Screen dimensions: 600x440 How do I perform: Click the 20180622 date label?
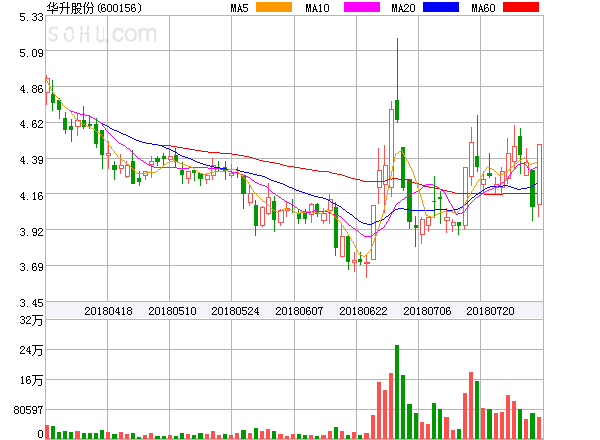(x=363, y=311)
